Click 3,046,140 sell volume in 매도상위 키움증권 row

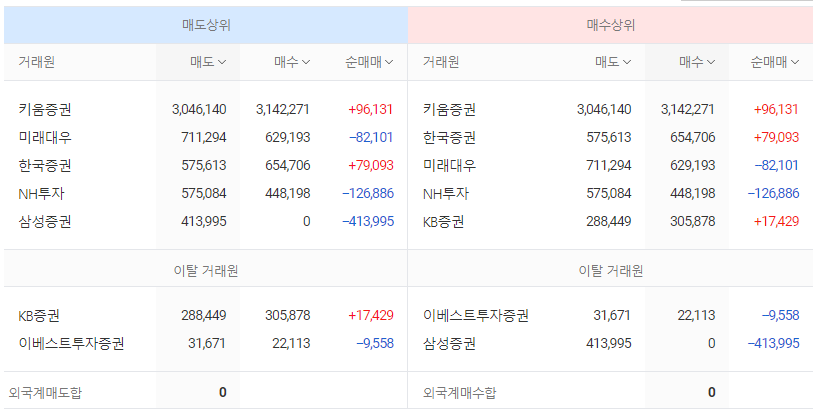tap(199, 110)
